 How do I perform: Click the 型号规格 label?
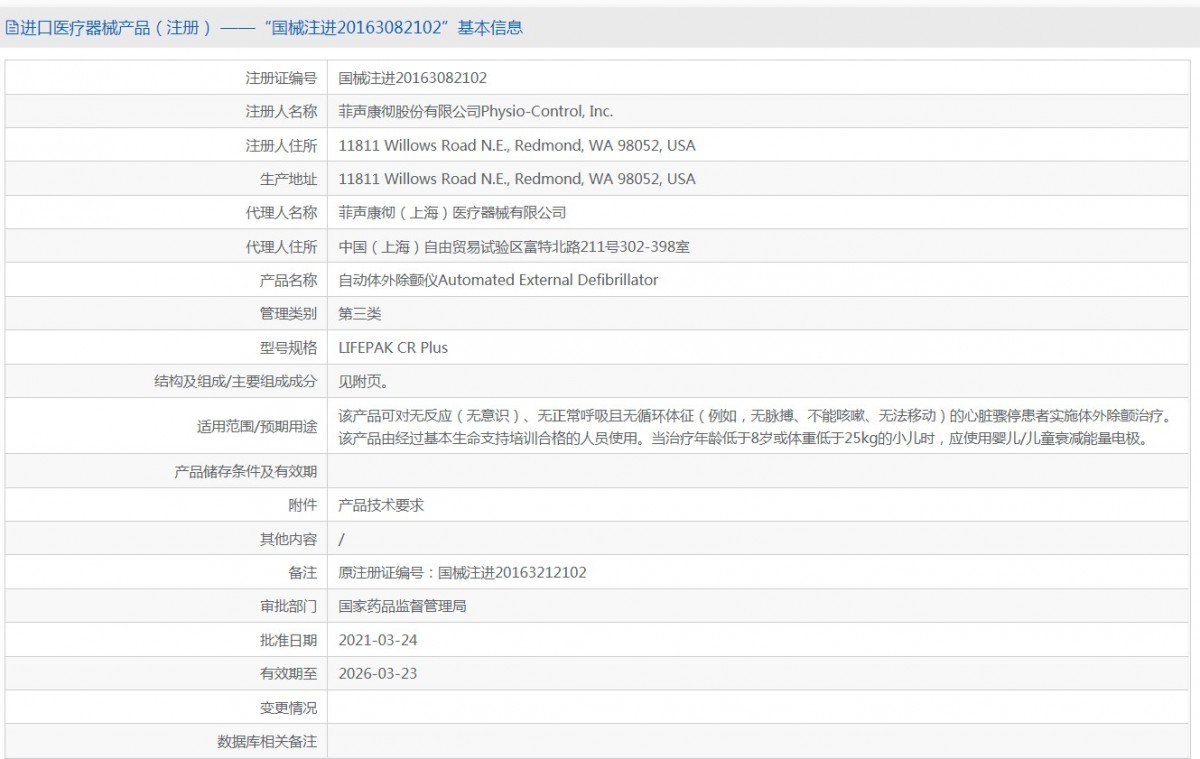tap(289, 348)
